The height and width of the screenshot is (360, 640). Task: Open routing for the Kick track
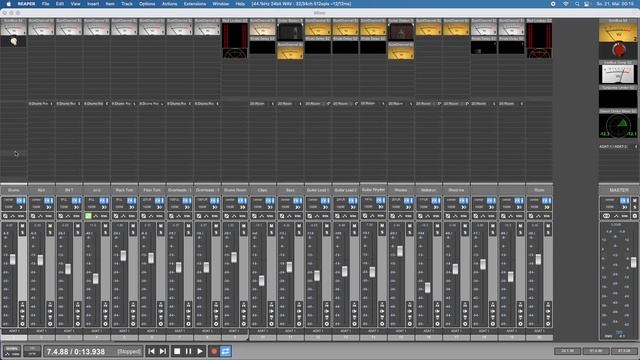tap(49, 207)
